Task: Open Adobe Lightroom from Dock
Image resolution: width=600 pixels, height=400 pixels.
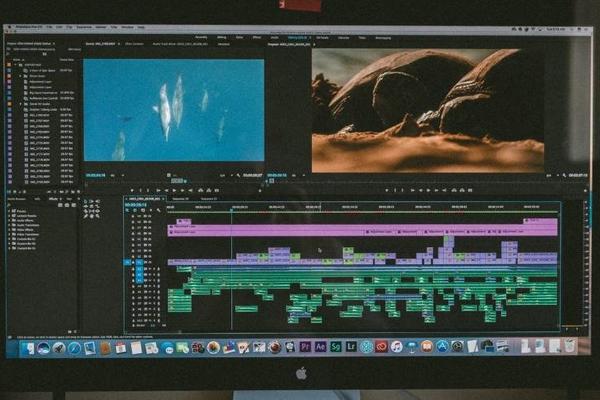Action: click(351, 347)
